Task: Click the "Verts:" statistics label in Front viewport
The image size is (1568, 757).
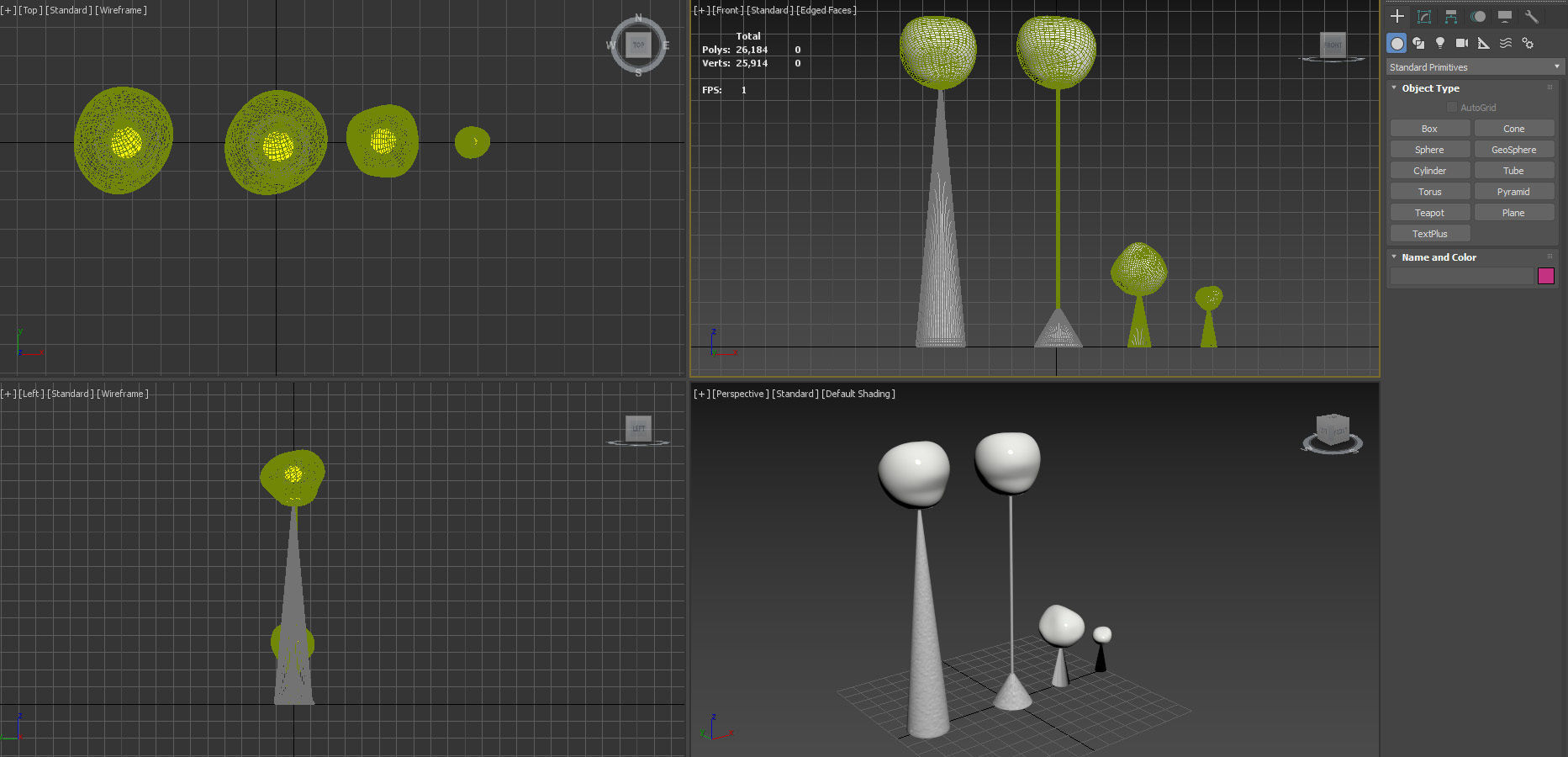Action: [716, 63]
